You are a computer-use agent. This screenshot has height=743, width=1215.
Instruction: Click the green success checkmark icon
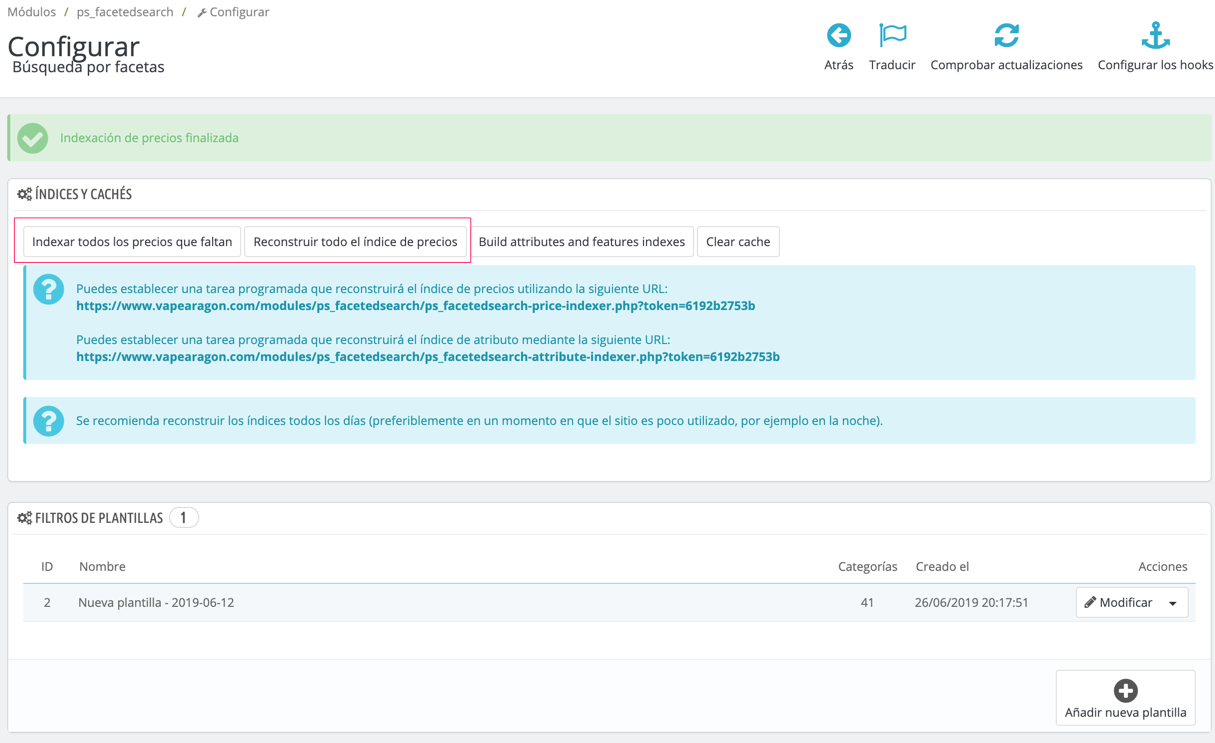click(x=33, y=138)
